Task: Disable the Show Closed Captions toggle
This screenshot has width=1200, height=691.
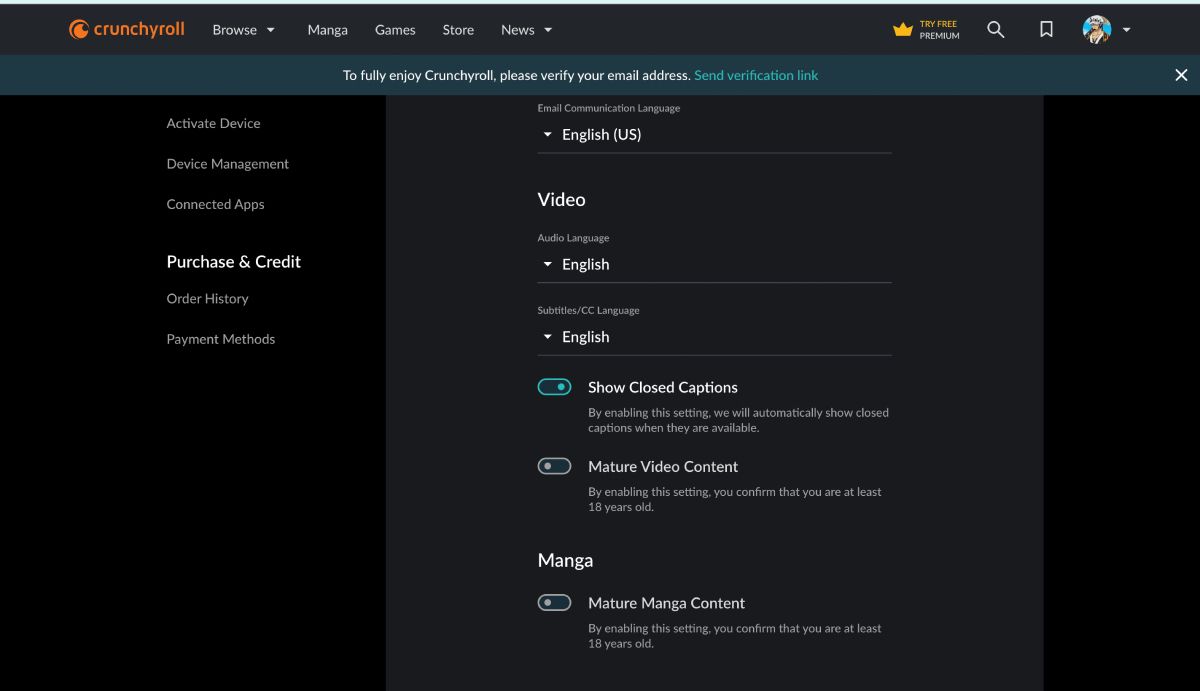Action: coord(554,387)
